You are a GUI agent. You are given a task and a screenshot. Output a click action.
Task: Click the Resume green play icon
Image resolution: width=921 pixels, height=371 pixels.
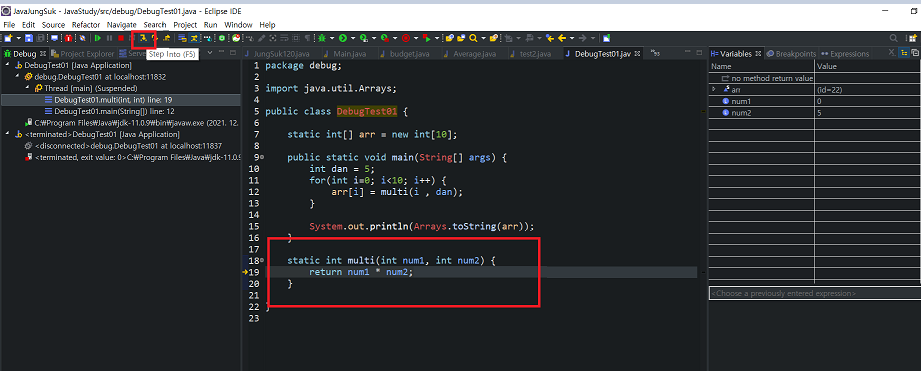tap(98, 38)
